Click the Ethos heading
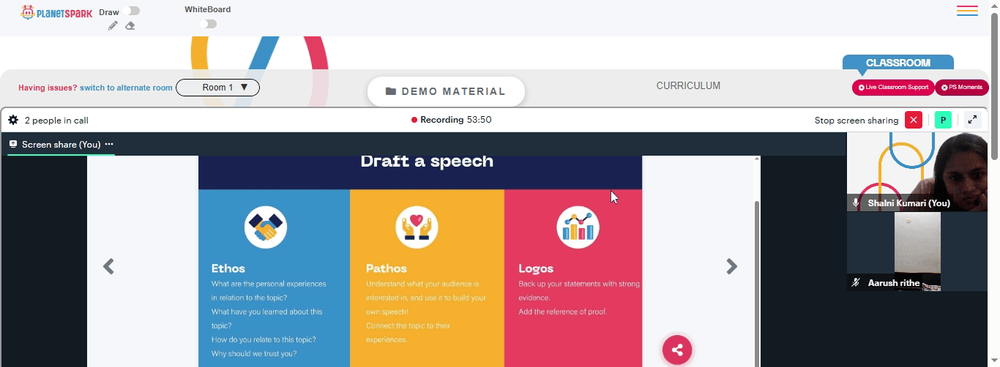The image size is (1000, 367). pyautogui.click(x=228, y=269)
